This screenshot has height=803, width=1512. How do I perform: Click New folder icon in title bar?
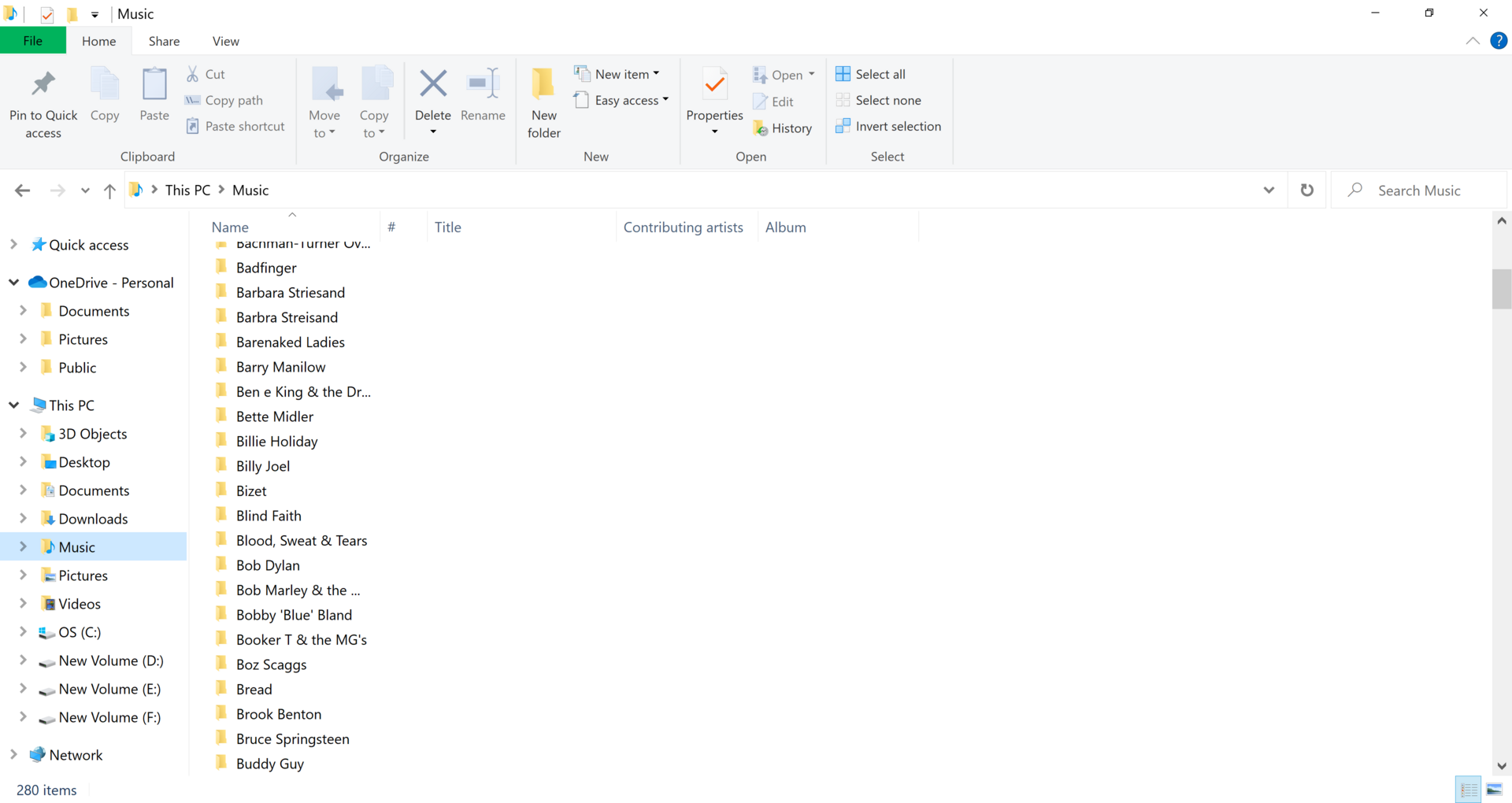click(x=72, y=14)
